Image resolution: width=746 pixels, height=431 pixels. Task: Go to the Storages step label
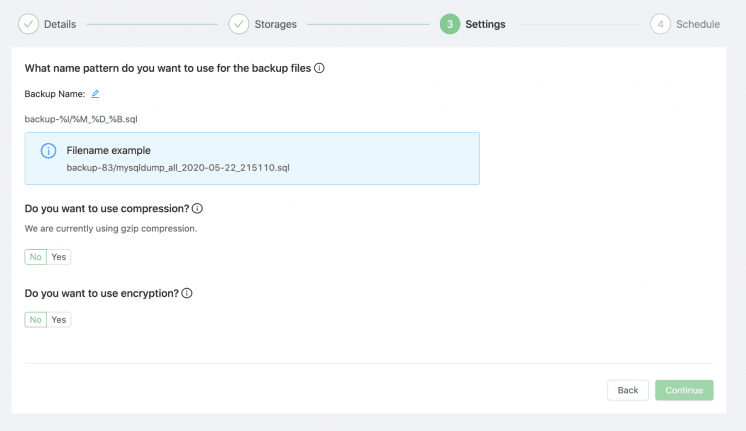tap(276, 24)
